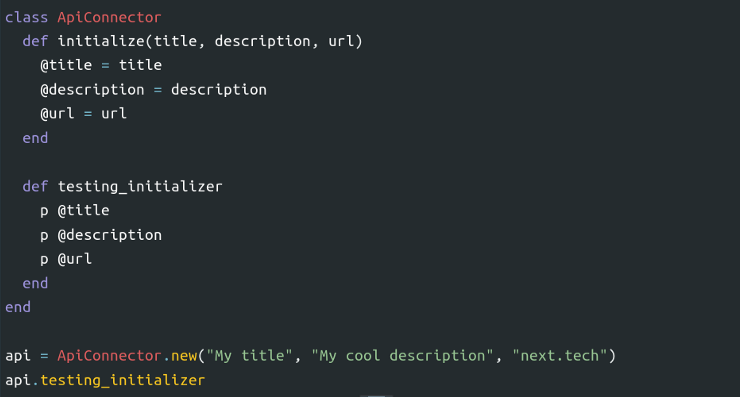Click the @title assignment line
740x397 pixels.
click(101, 65)
